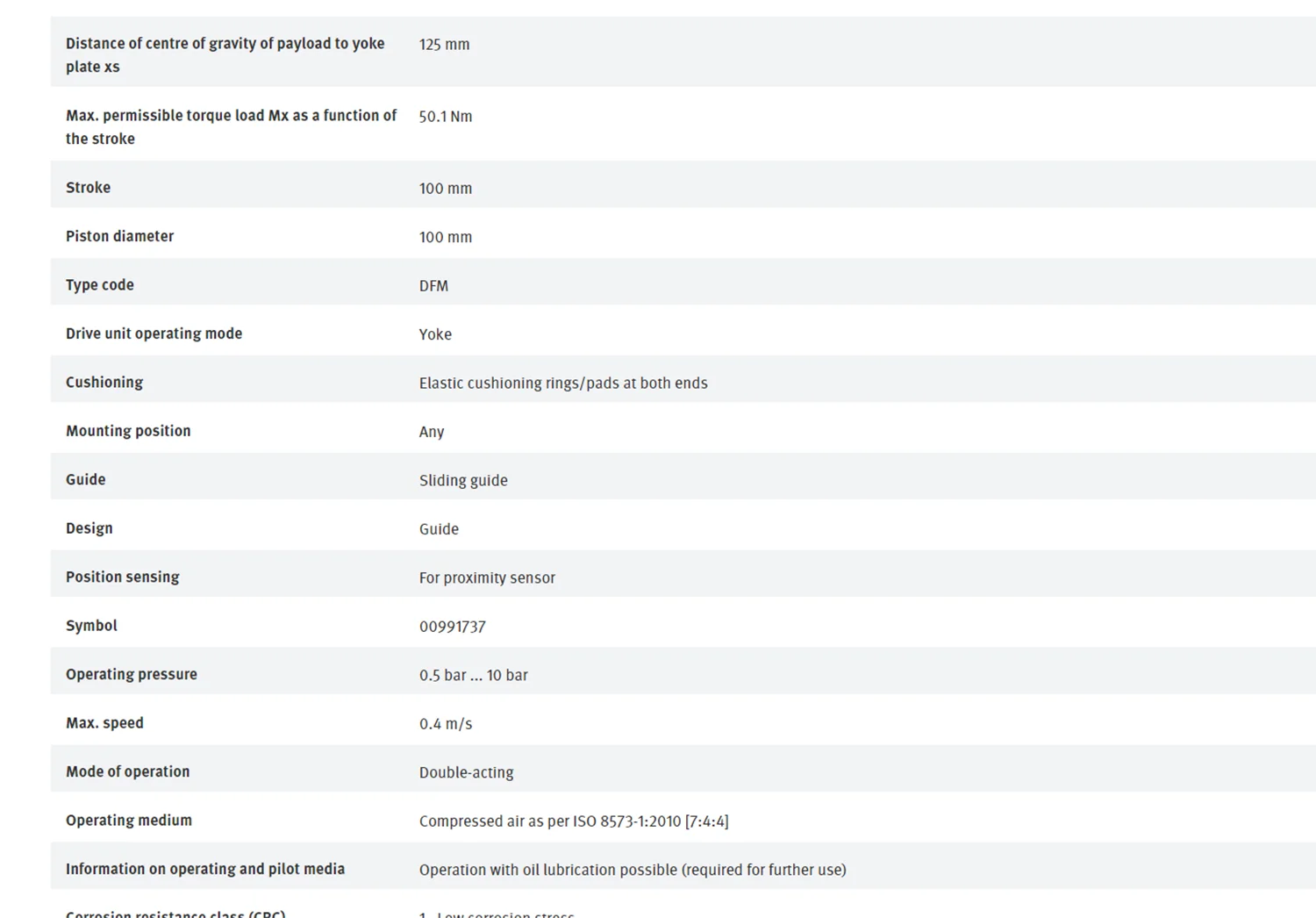Select the symbol number 00991737
This screenshot has width=1316, height=918.
coord(452,627)
